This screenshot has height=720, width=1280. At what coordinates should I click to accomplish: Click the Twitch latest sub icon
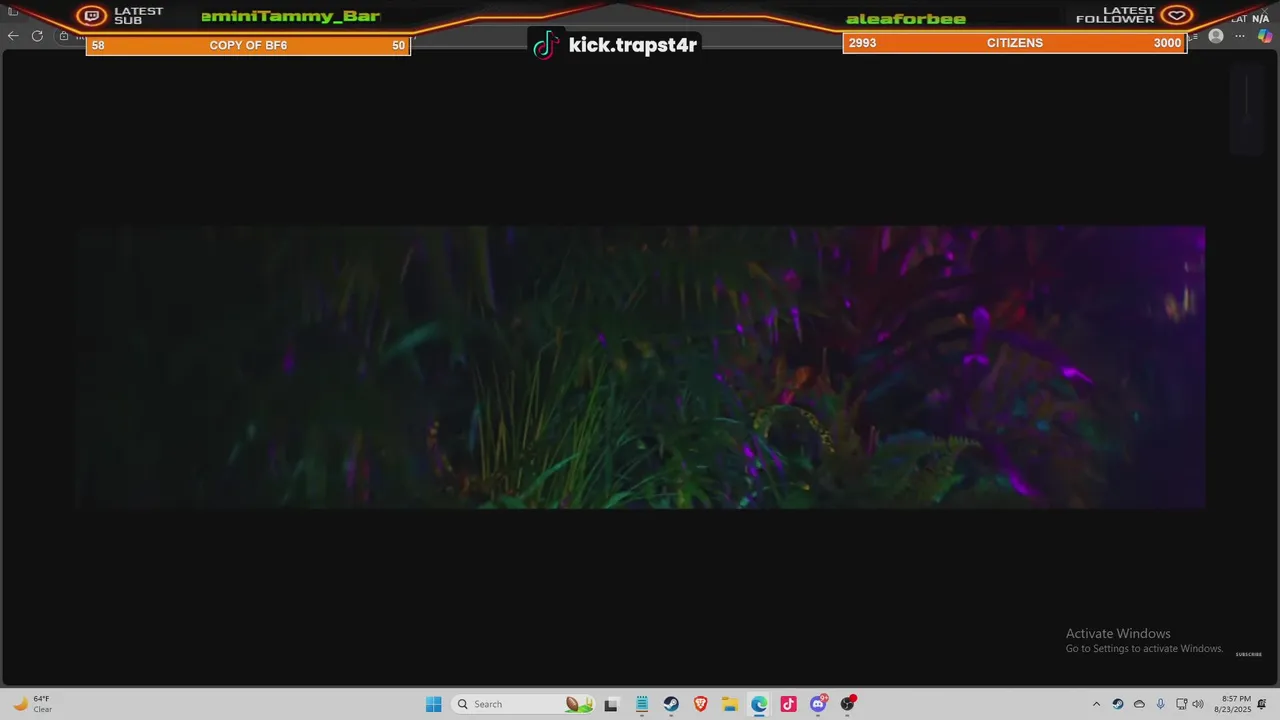(92, 16)
